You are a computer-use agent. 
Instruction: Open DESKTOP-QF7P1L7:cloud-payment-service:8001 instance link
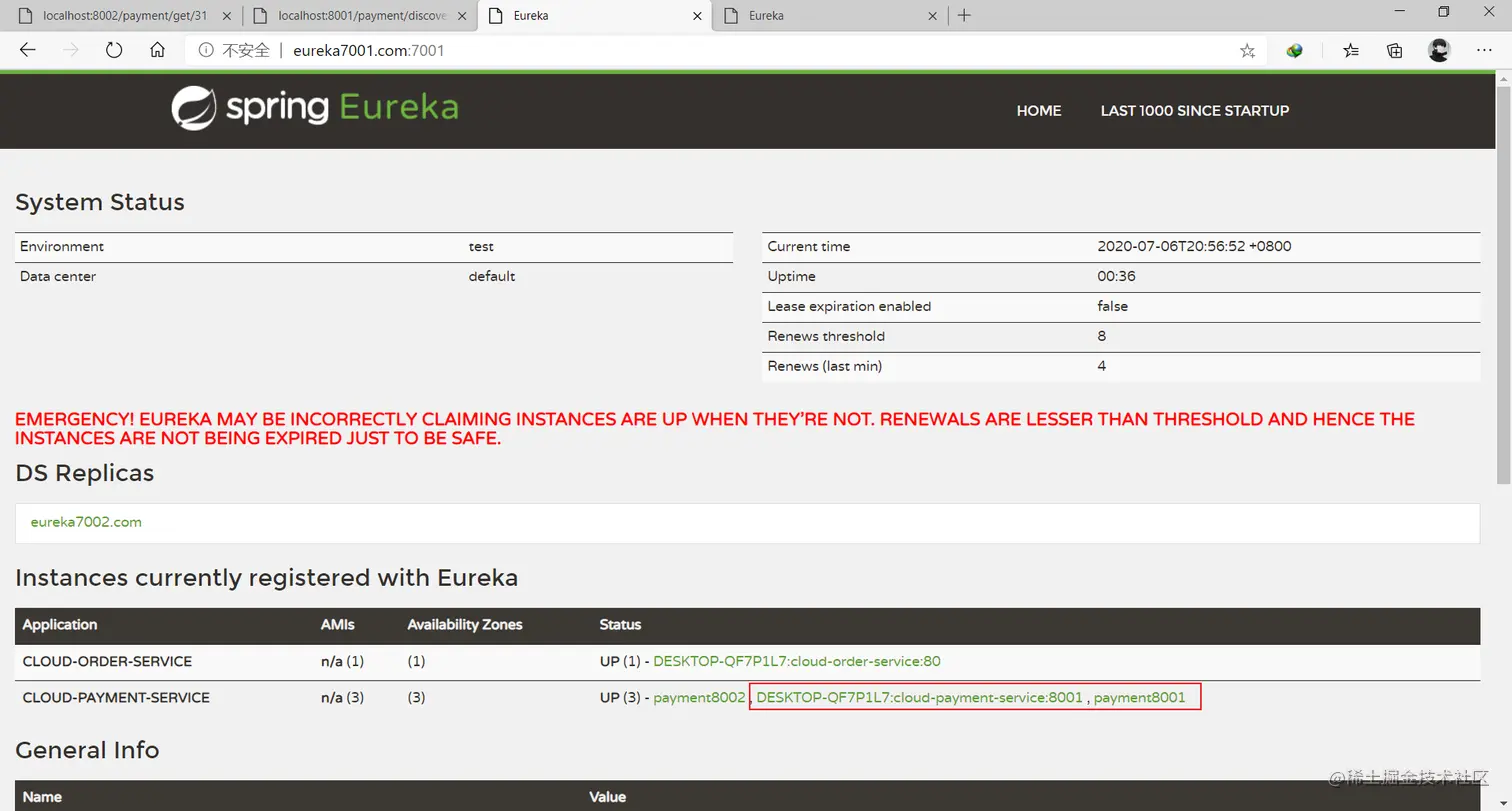pyautogui.click(x=919, y=697)
